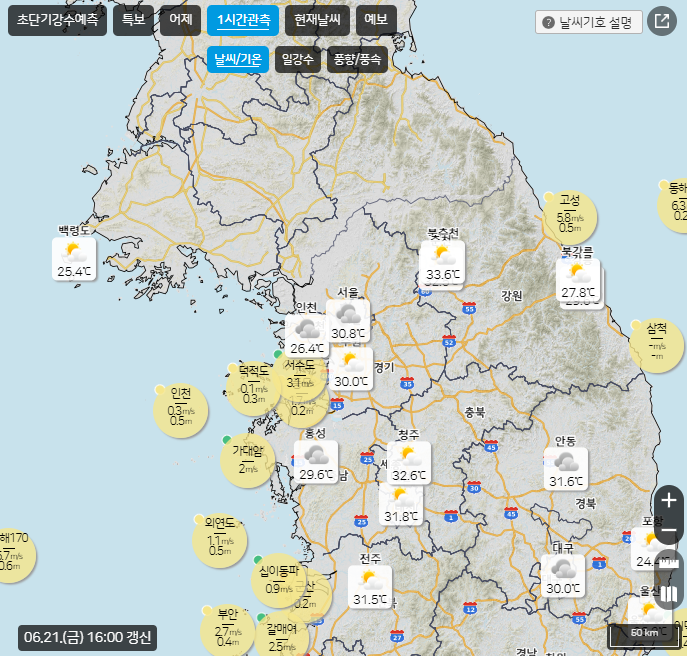Click the 인천 marine buoy circle 0.3m/s

click(x=181, y=411)
